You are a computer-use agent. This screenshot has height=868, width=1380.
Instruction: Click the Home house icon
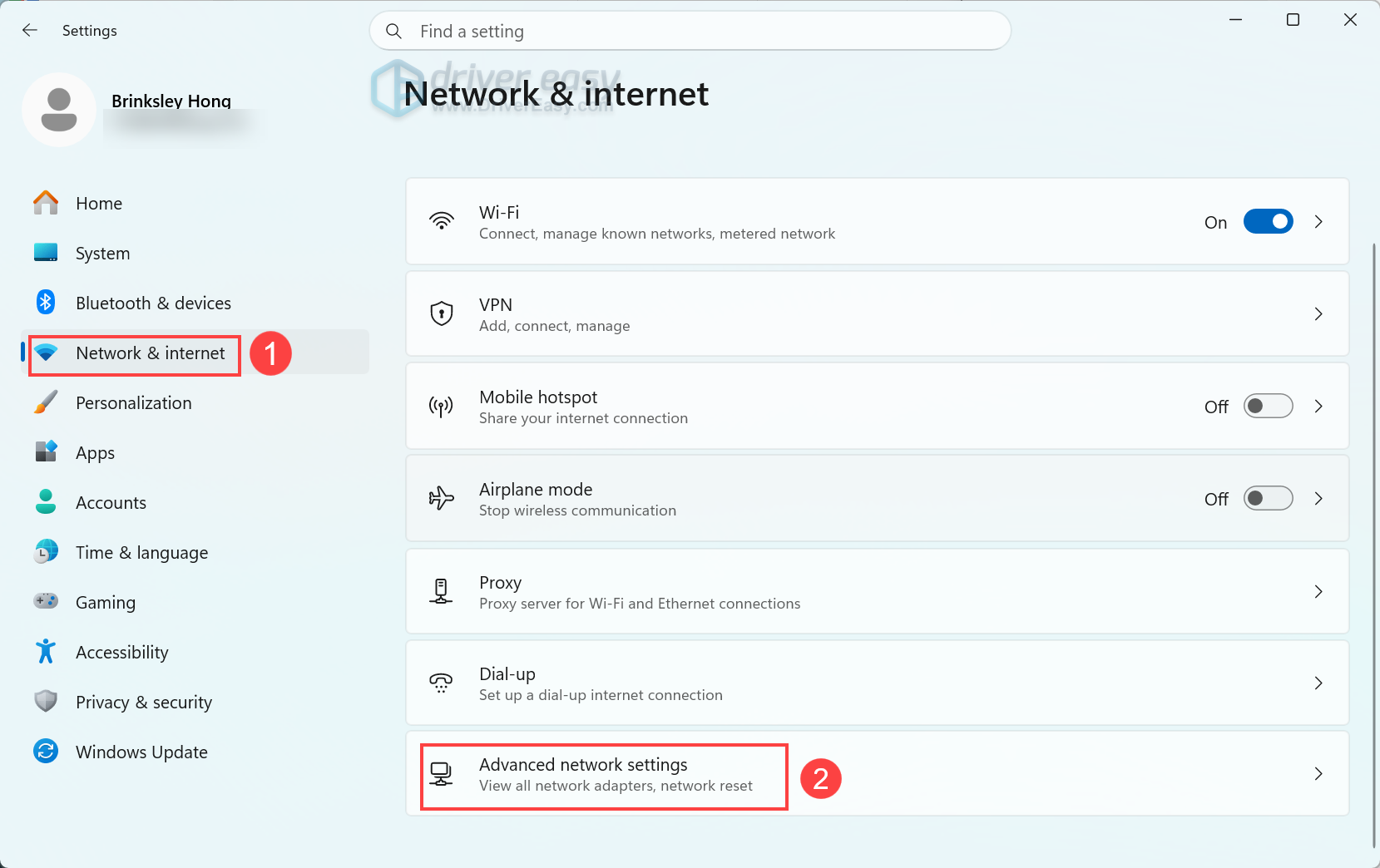(46, 203)
